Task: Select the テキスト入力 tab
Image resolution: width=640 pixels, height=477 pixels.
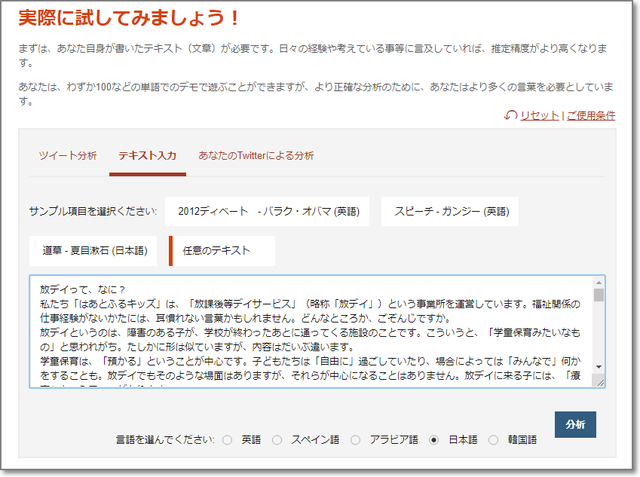Action: (x=147, y=156)
